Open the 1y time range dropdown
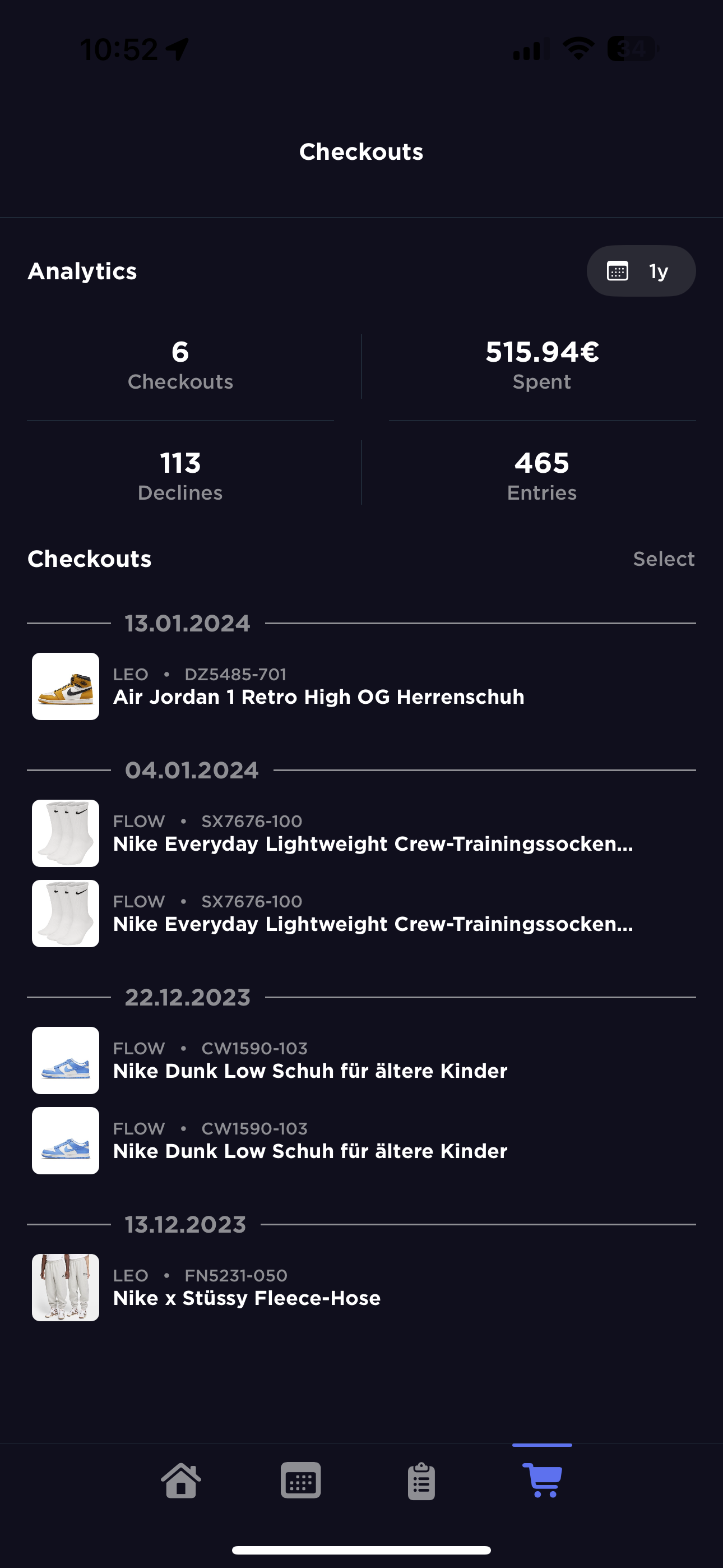Screen dimensions: 723x1568 (641, 271)
